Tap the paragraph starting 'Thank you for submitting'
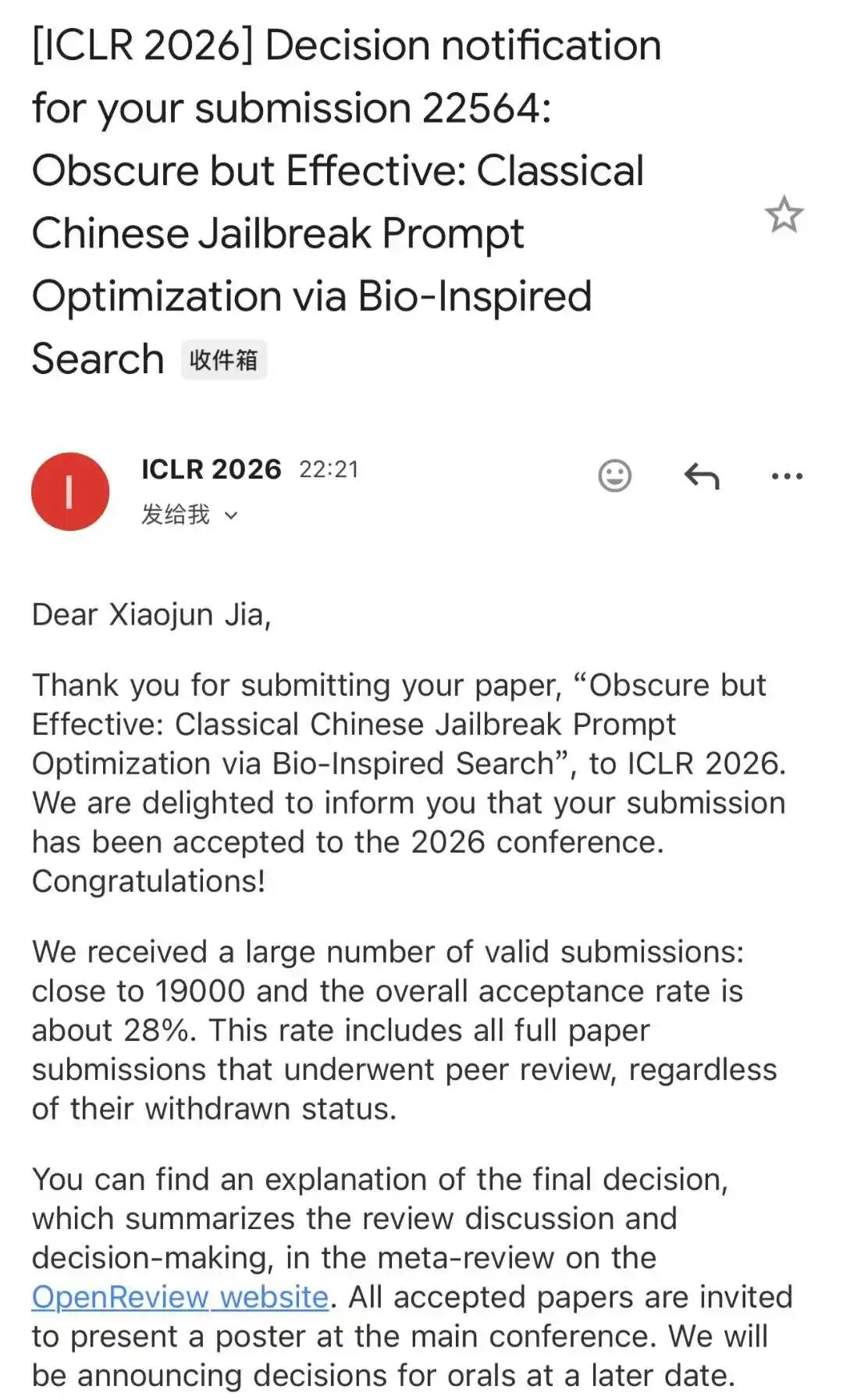 click(406, 764)
